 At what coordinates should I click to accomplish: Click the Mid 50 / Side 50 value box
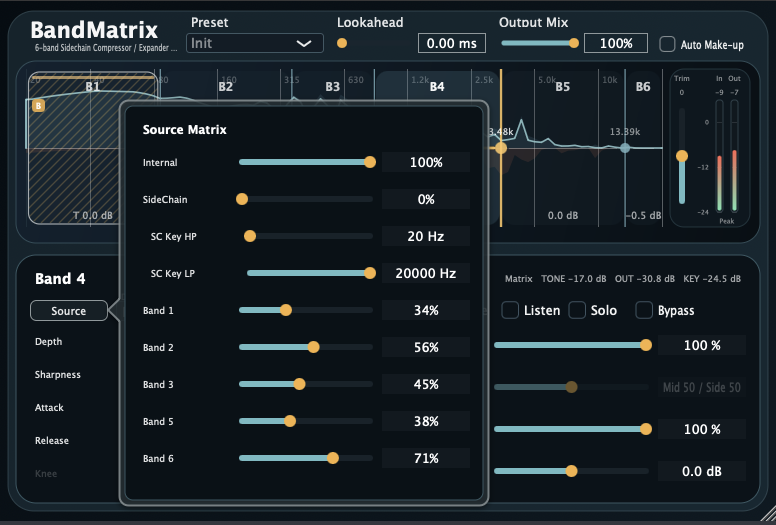pyautogui.click(x=702, y=387)
